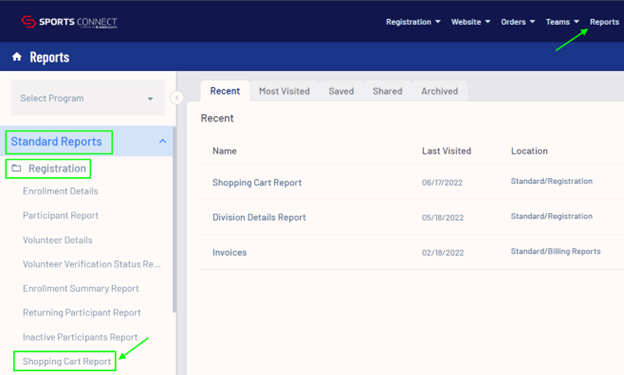Screen dimensions: 624x375
Task: Open Inactive Participants Report
Action: coord(80,337)
